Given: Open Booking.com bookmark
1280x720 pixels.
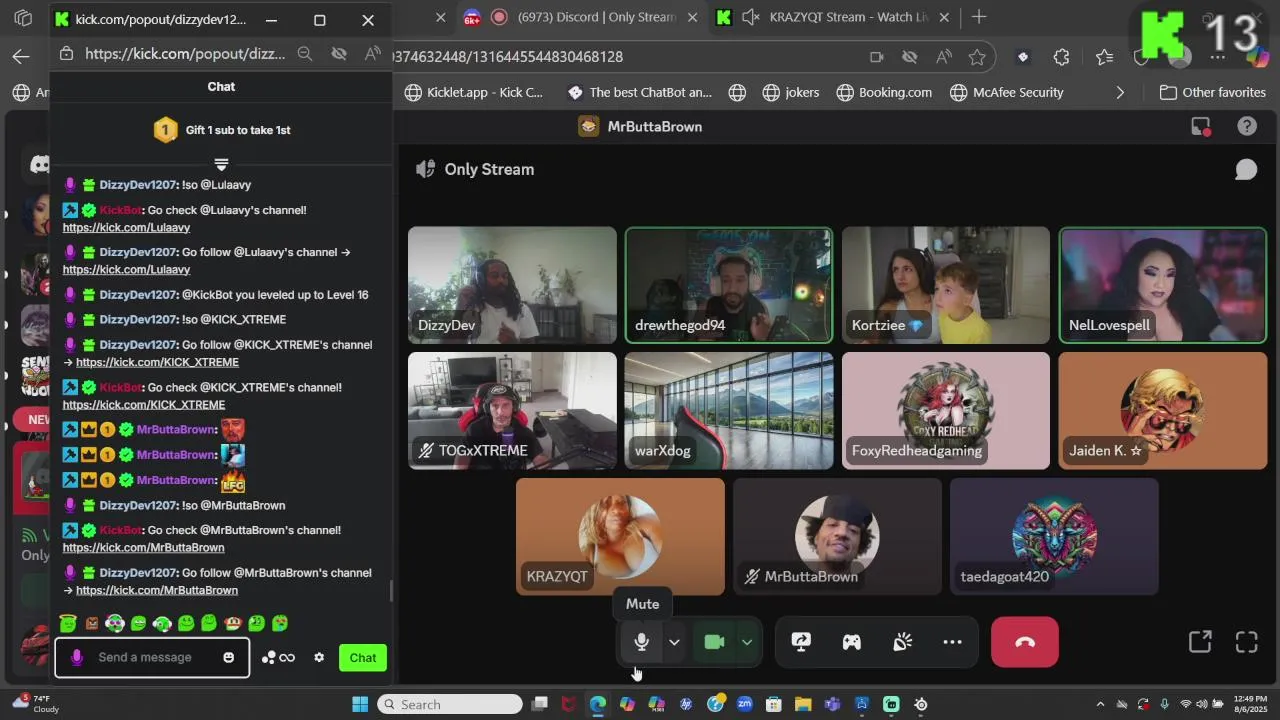Looking at the screenshot, I should coord(883,92).
